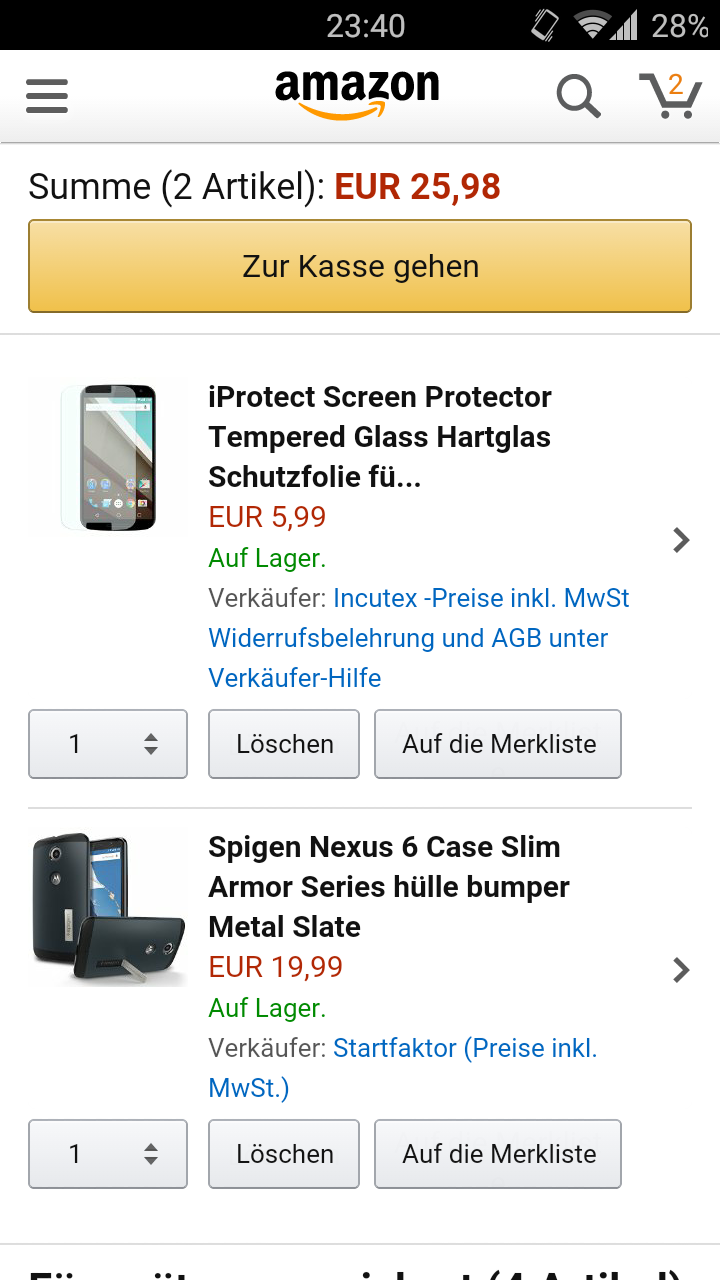
Task: Move iProtect protector to Auf die Merkliste
Action: pyautogui.click(x=498, y=744)
